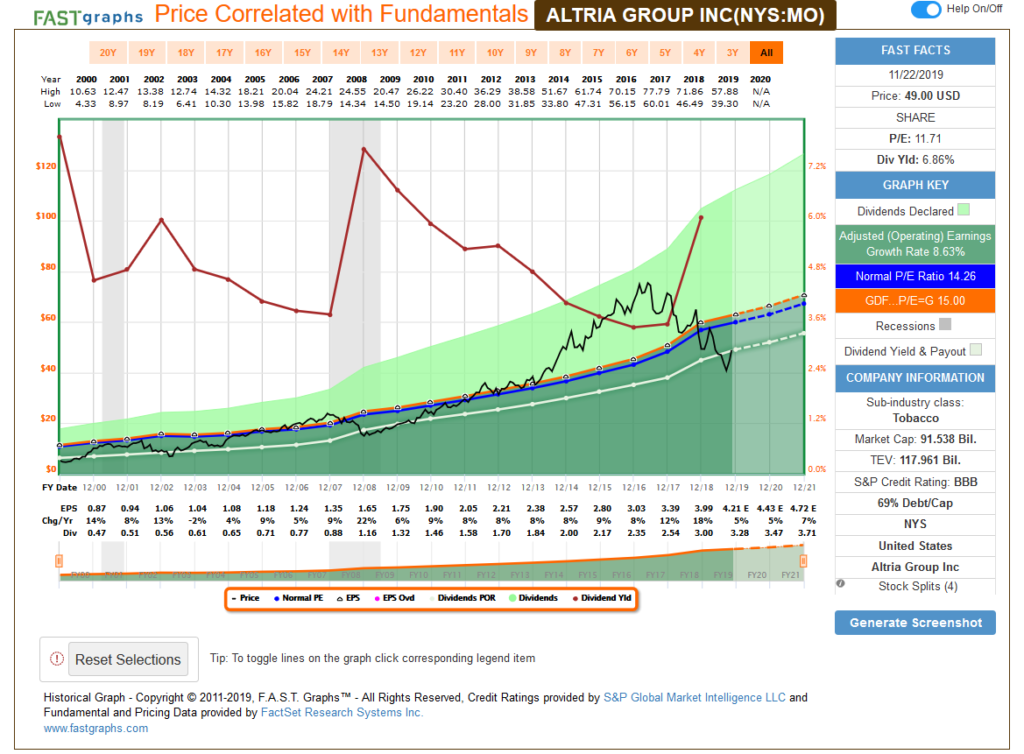
Task: Click the left range slider handle
Action: point(59,561)
